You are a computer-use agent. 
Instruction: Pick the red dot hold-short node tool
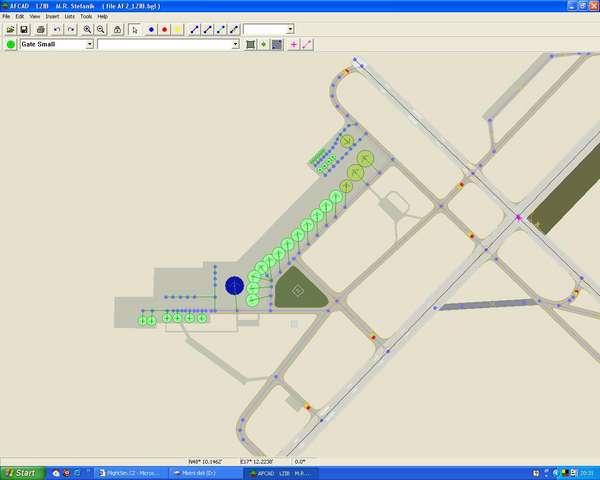pos(165,29)
